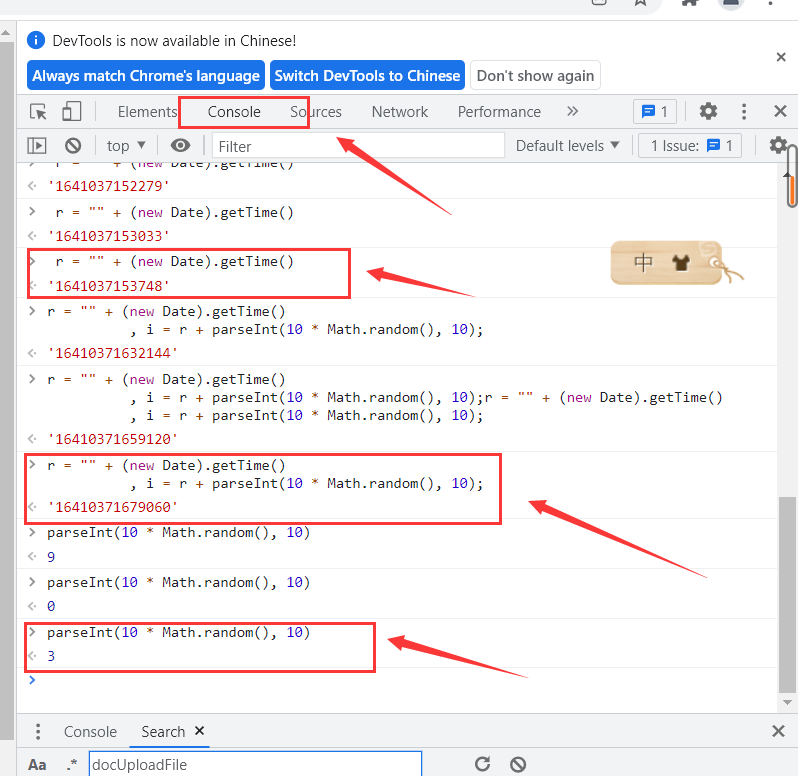The height and width of the screenshot is (776, 798).
Task: Open the DevTools three-dot customize menu
Action: [x=744, y=111]
